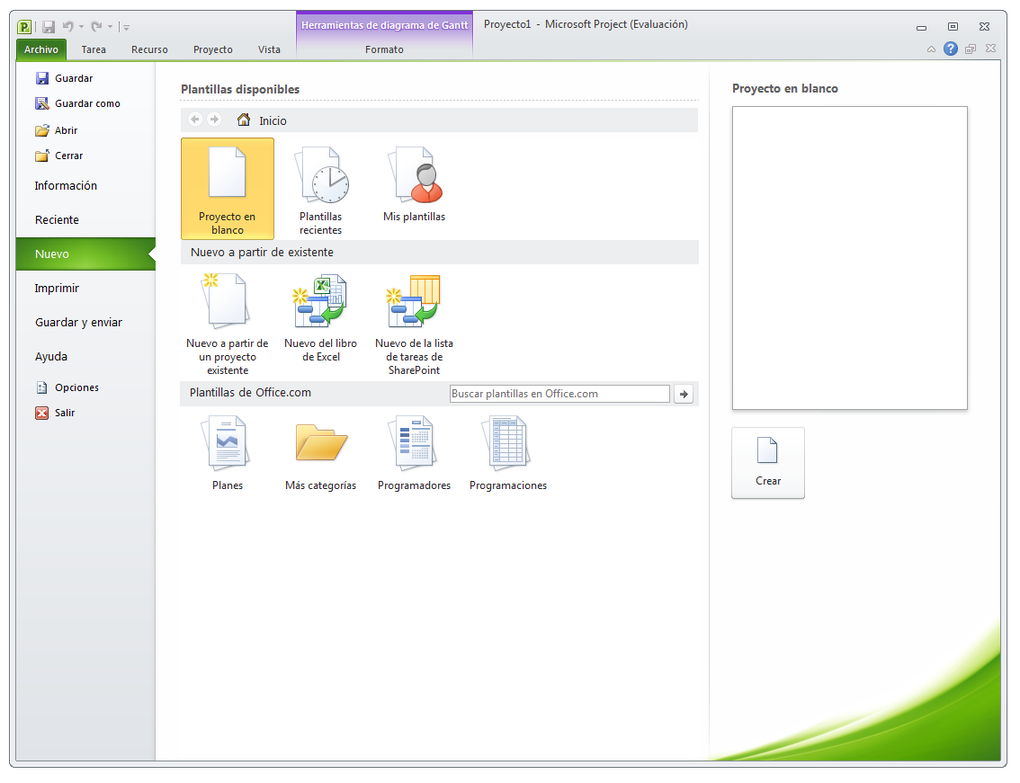Choose Nuevo a partir de un proyecto existente

227,324
